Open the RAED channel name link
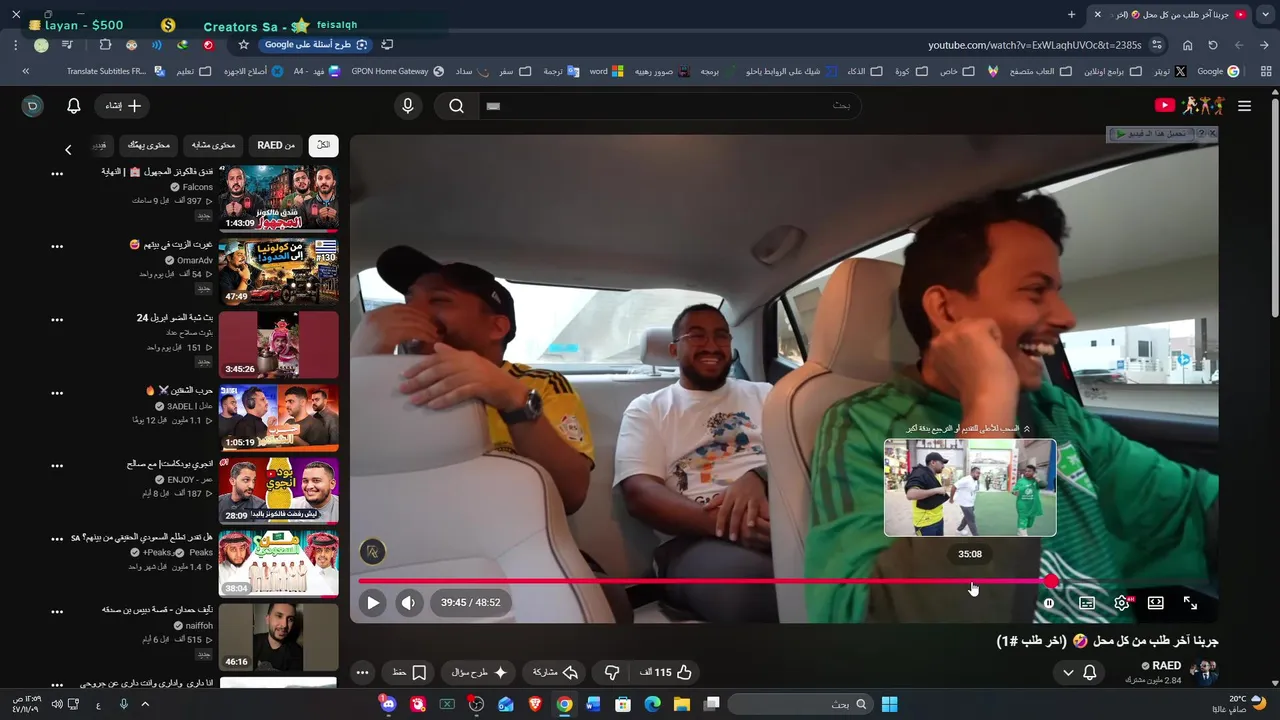 coord(1167,665)
